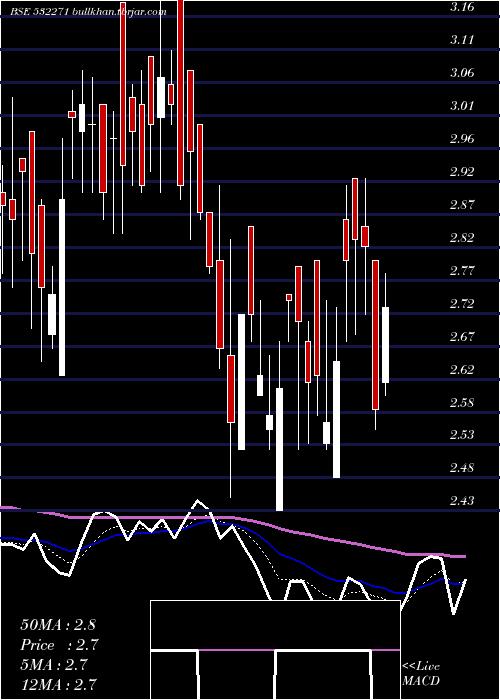
Task: Select the 2.48 price axis label
Action: point(463,468)
